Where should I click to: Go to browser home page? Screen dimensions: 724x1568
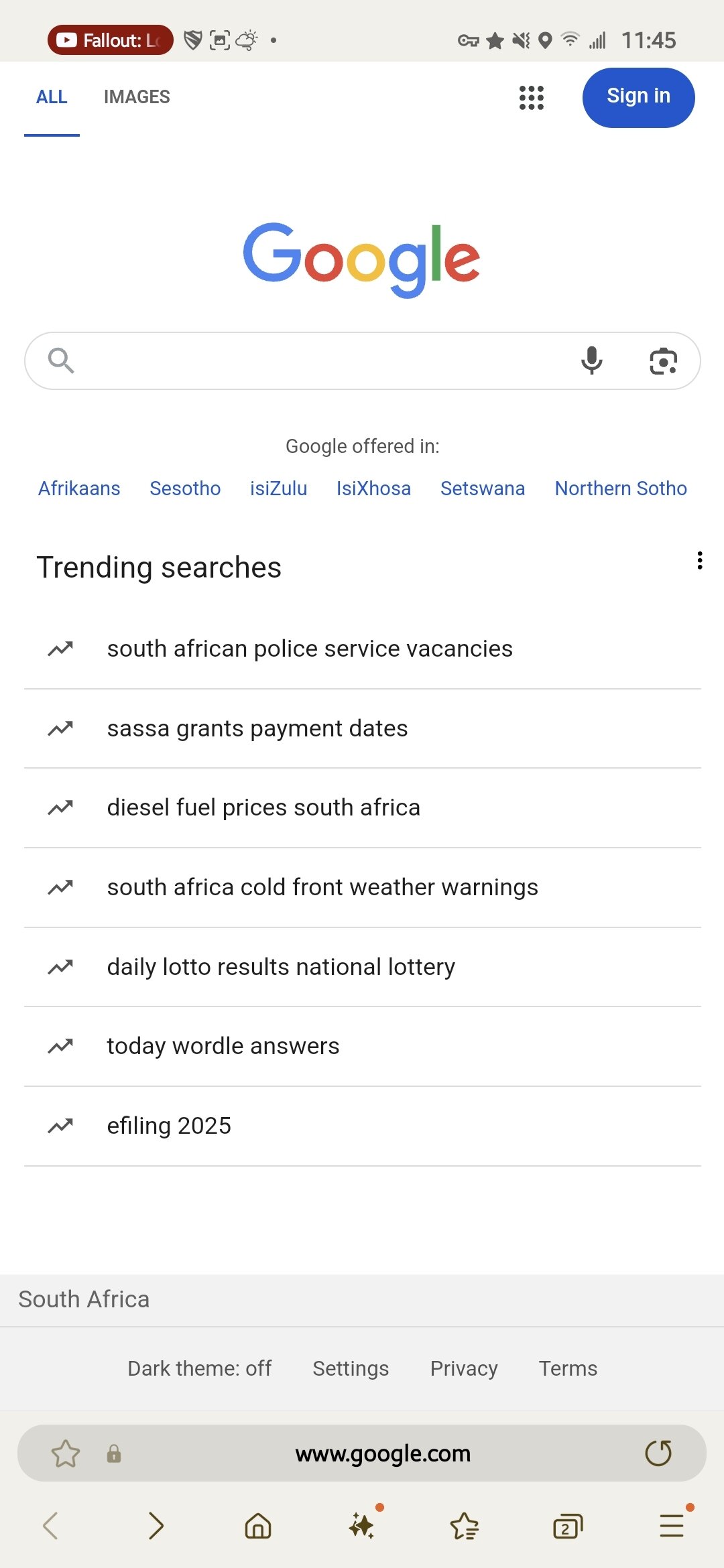pos(258,1526)
